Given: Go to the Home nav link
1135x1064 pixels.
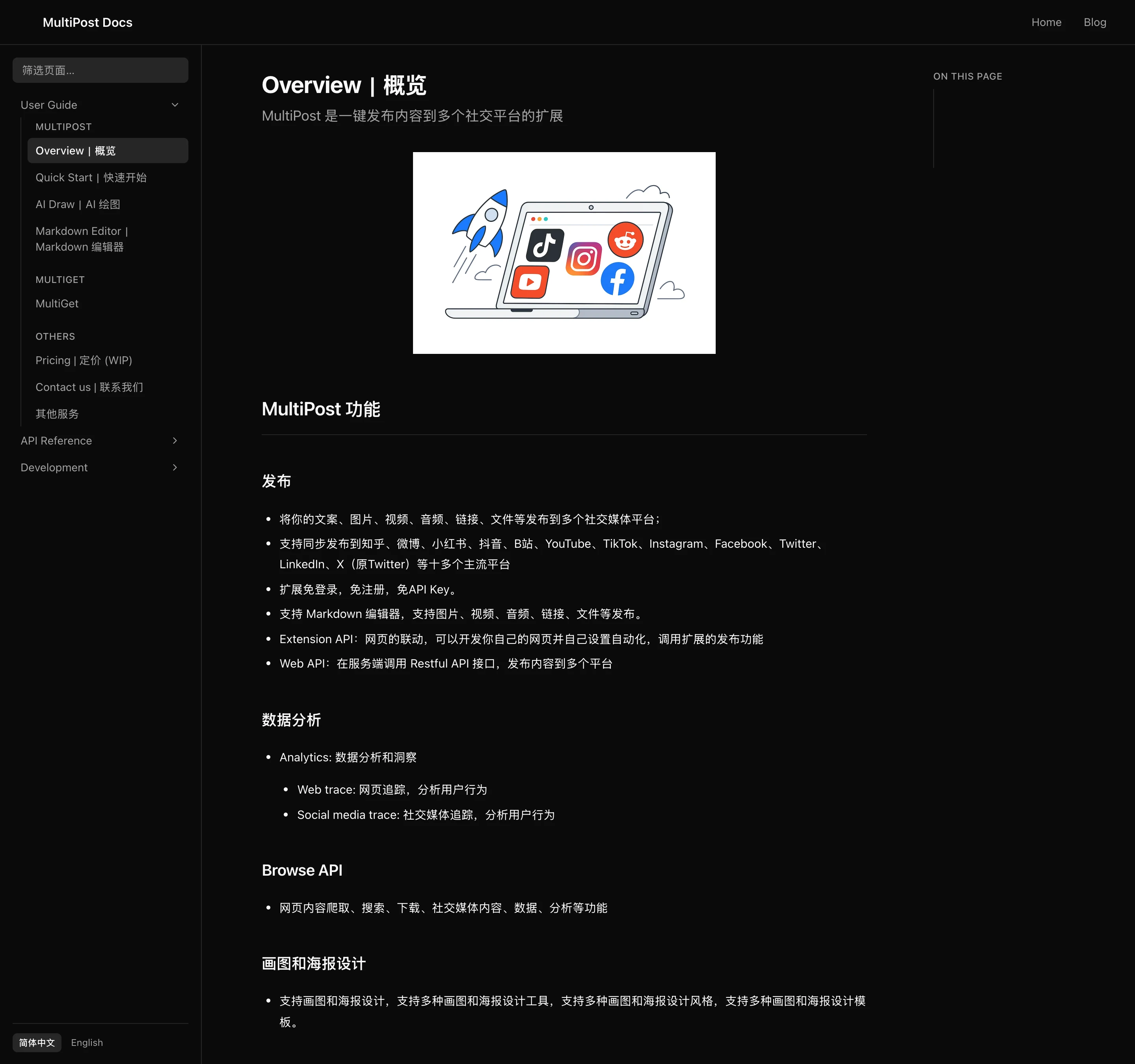Looking at the screenshot, I should pos(1046,22).
